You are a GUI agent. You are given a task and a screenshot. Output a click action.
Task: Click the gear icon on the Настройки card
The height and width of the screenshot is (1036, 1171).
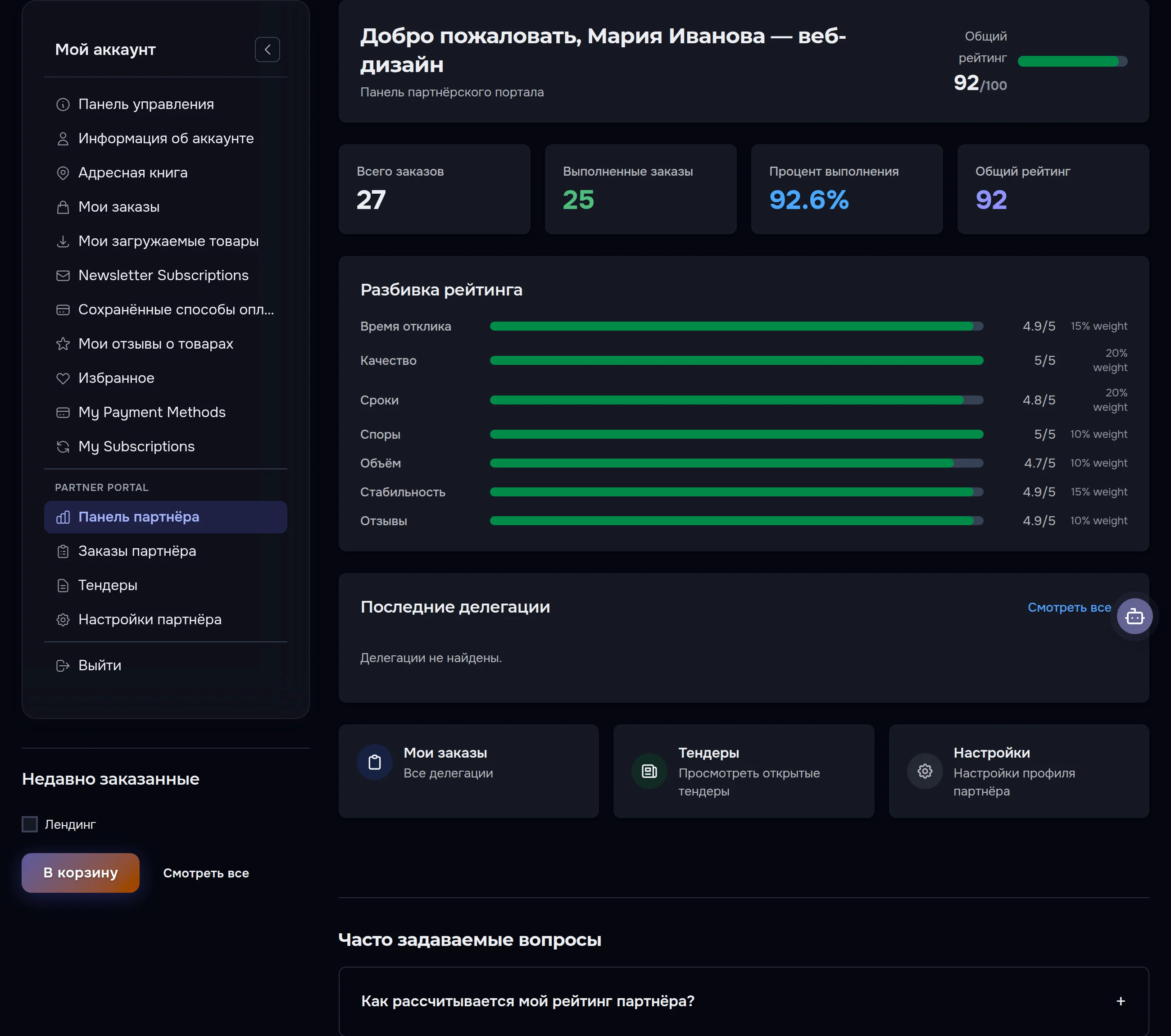925,771
